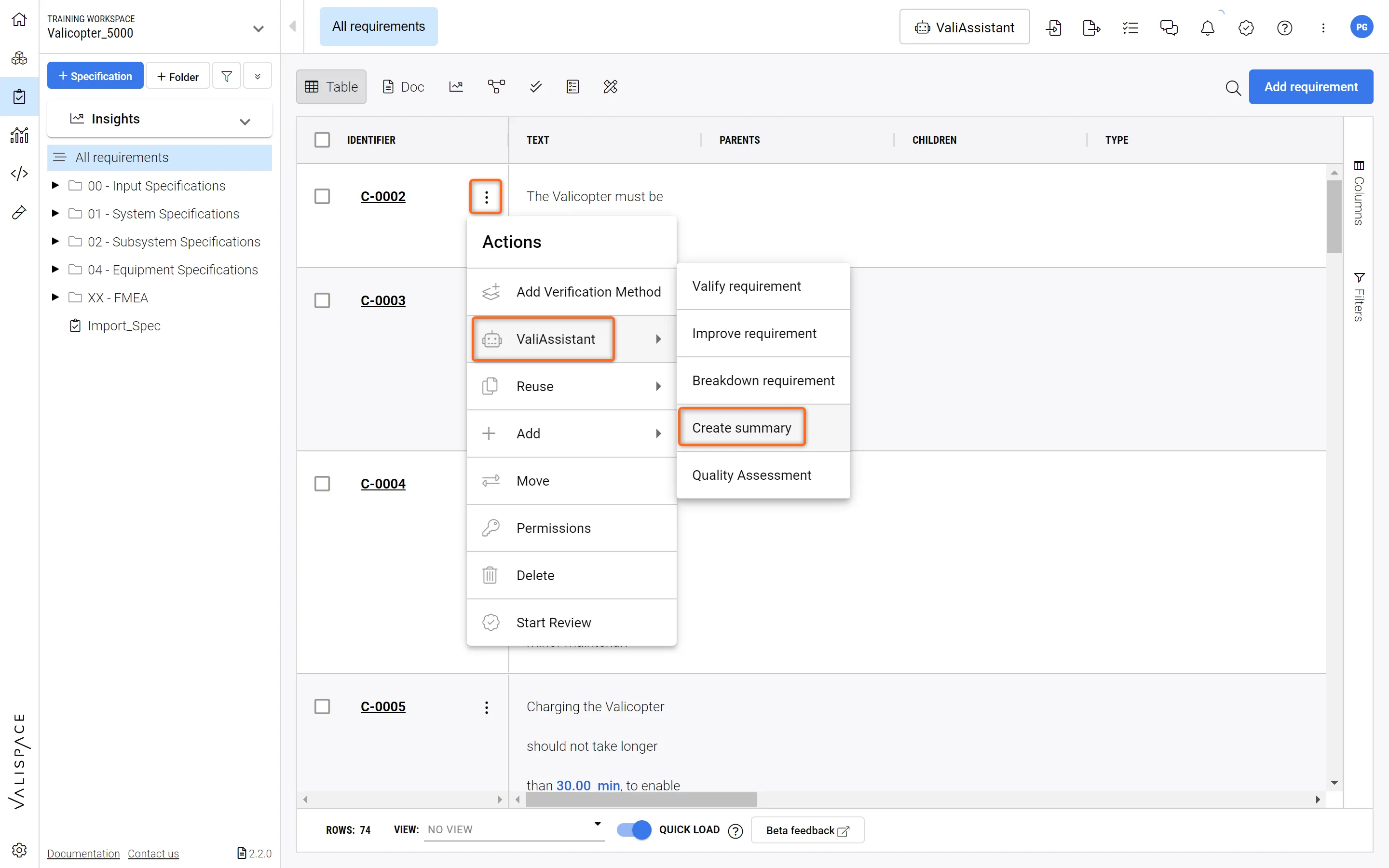Open the settings gear in sidebar
Image resolution: width=1389 pixels, height=868 pixels.
19,850
